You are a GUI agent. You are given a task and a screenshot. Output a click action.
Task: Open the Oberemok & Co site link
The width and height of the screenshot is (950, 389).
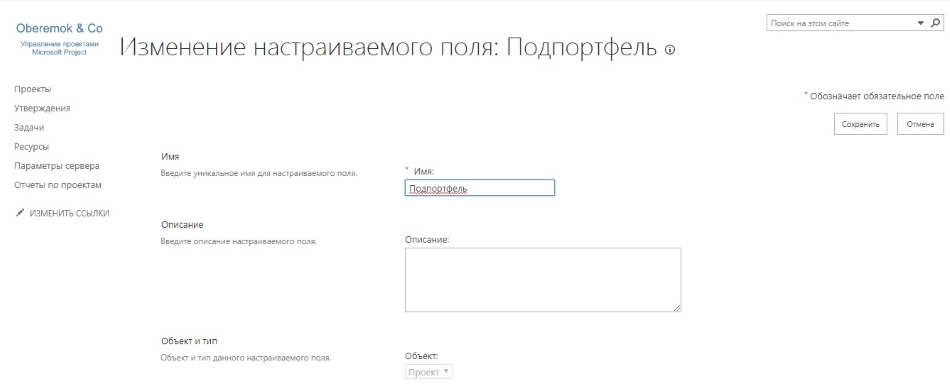[59, 28]
